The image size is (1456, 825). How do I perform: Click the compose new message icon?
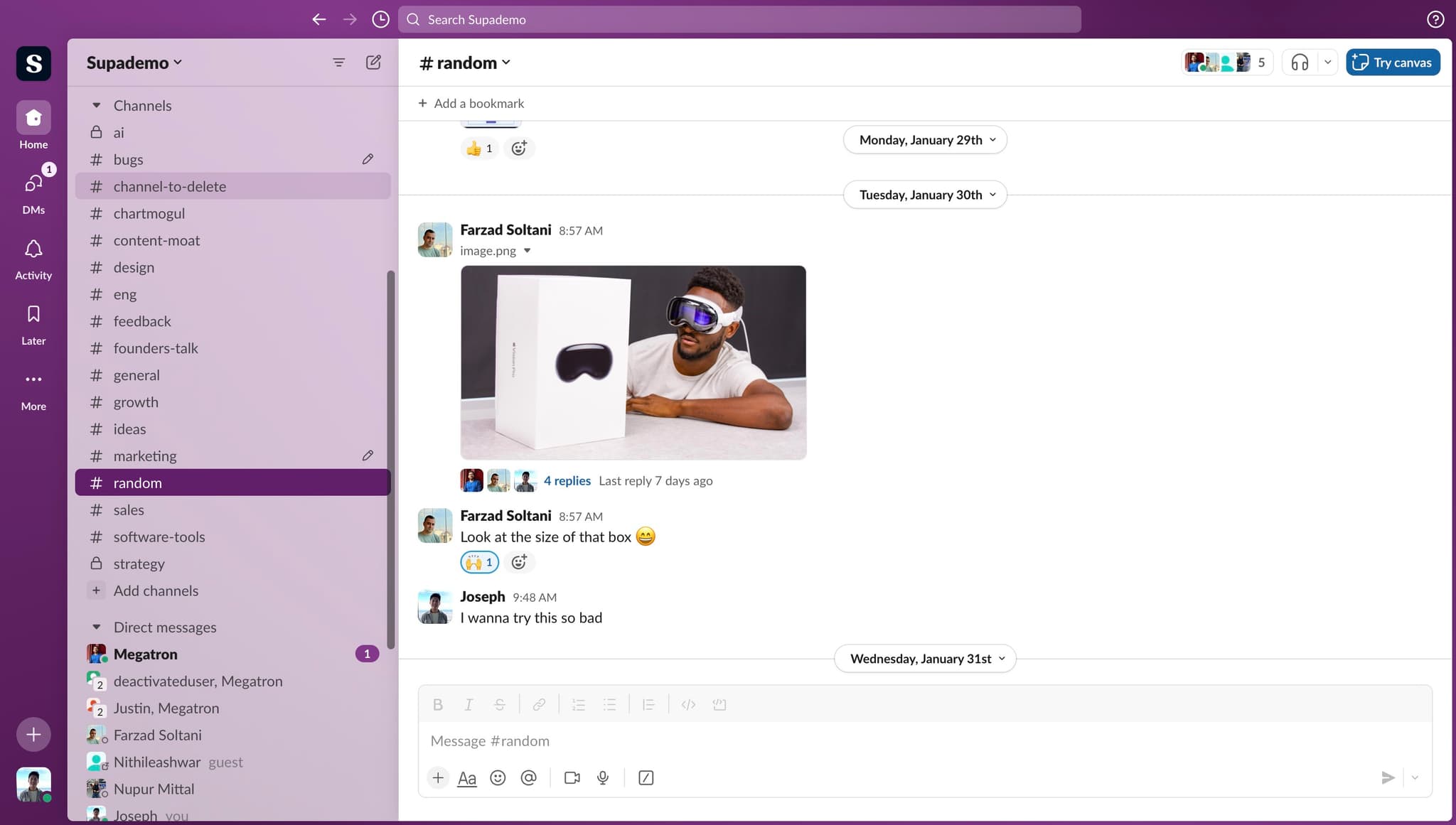click(373, 63)
